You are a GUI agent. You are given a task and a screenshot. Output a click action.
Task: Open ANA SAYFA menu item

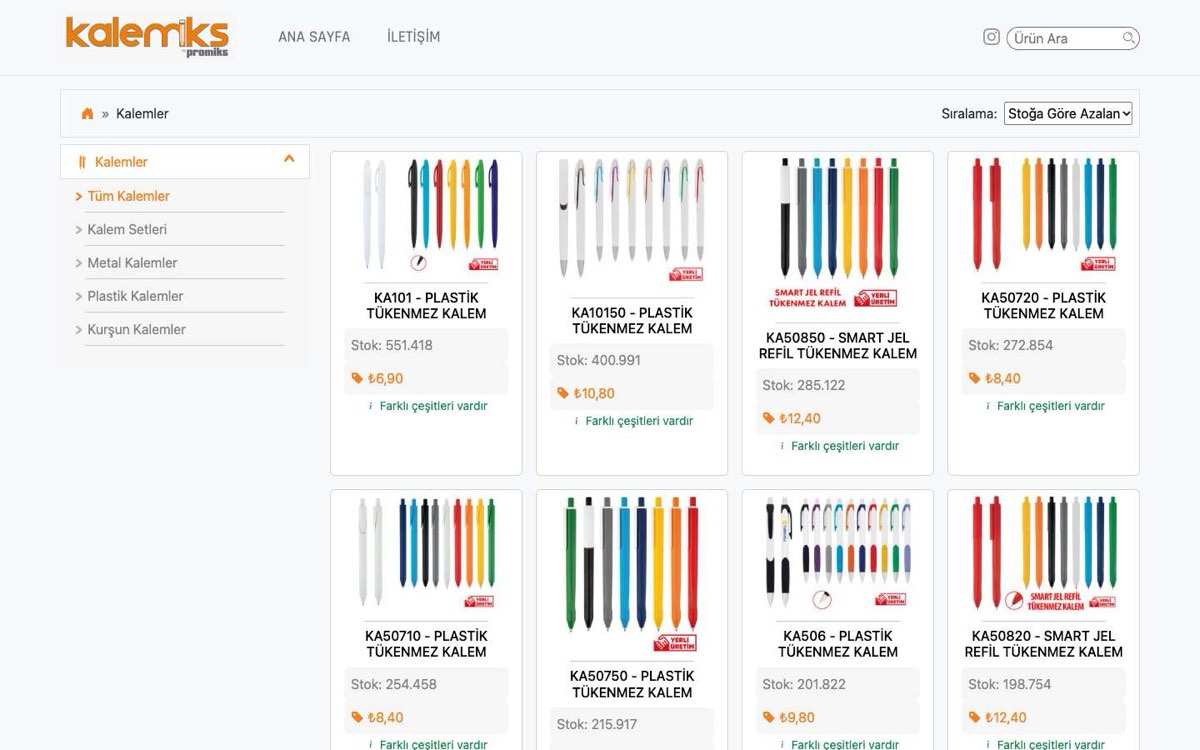click(314, 37)
